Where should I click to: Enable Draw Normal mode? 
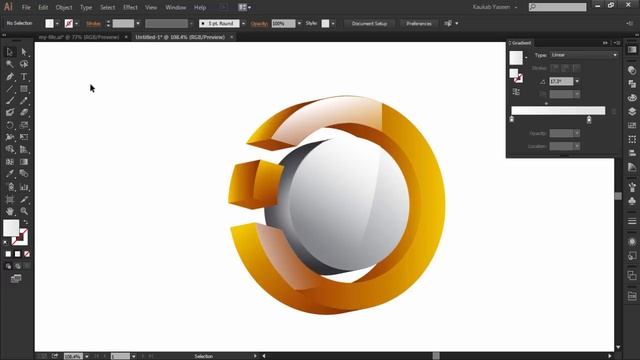(x=8, y=266)
